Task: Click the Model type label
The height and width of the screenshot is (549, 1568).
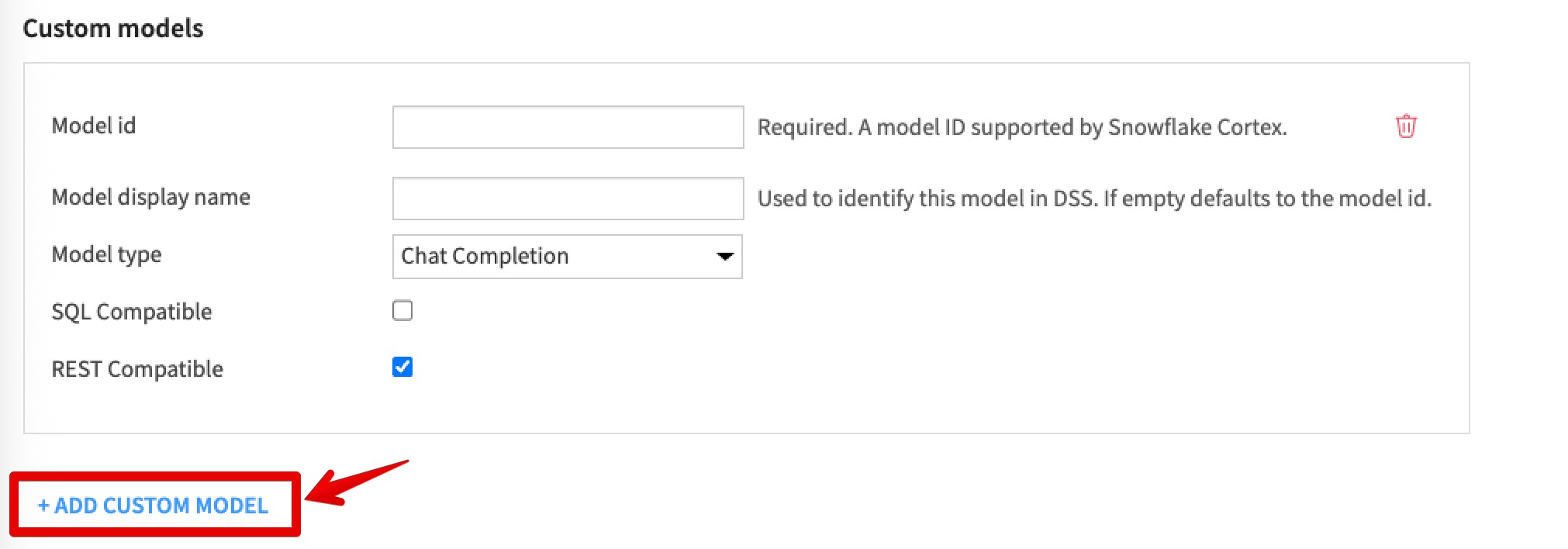Action: click(106, 254)
